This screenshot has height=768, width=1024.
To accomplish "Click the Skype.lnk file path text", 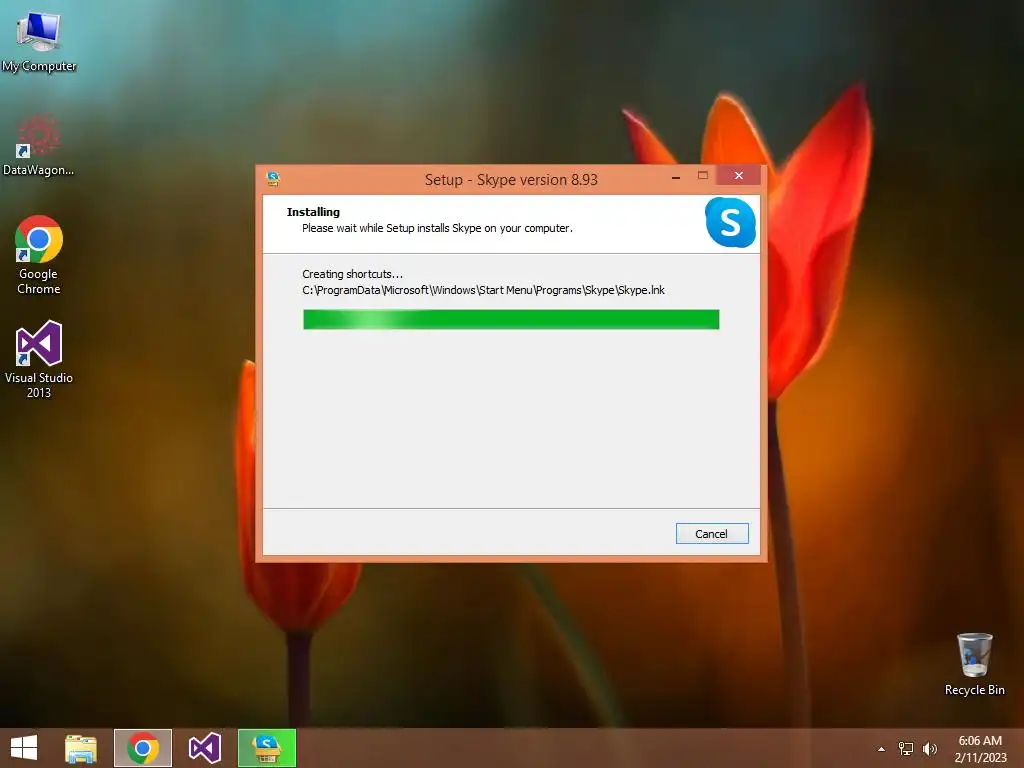I will point(483,290).
